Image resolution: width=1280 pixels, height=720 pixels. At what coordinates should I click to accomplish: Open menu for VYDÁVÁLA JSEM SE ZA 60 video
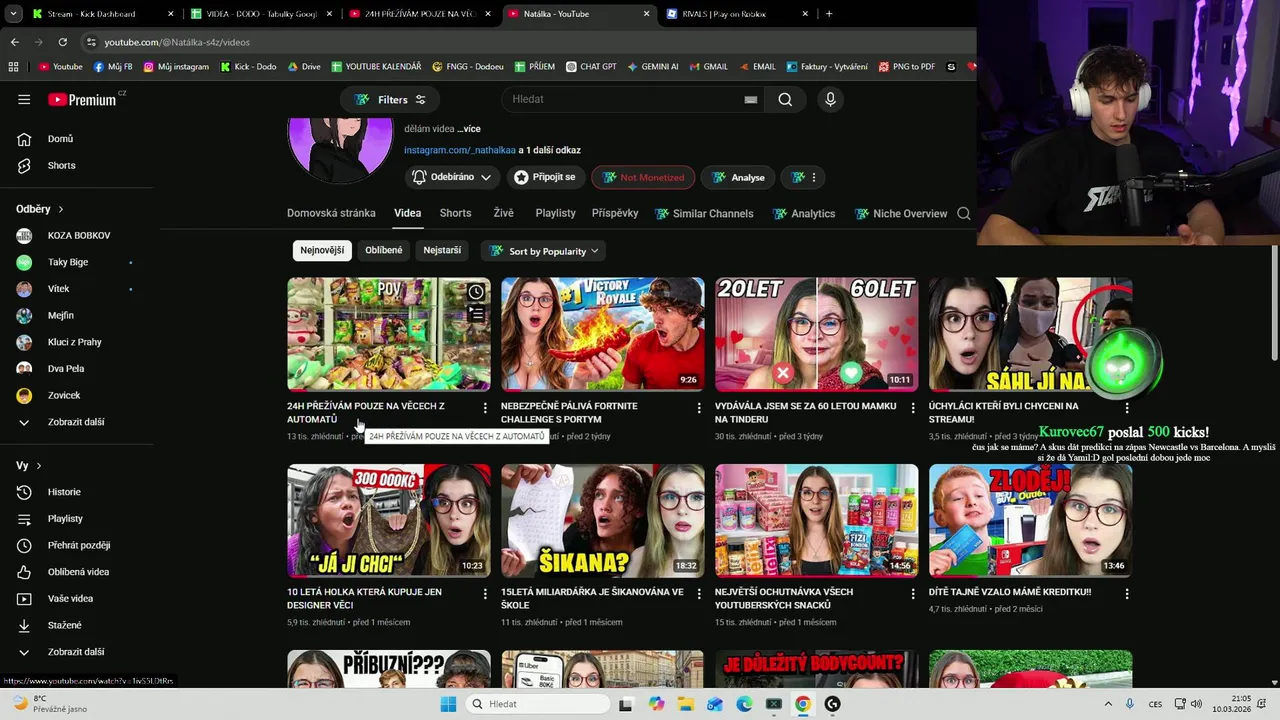[913, 408]
